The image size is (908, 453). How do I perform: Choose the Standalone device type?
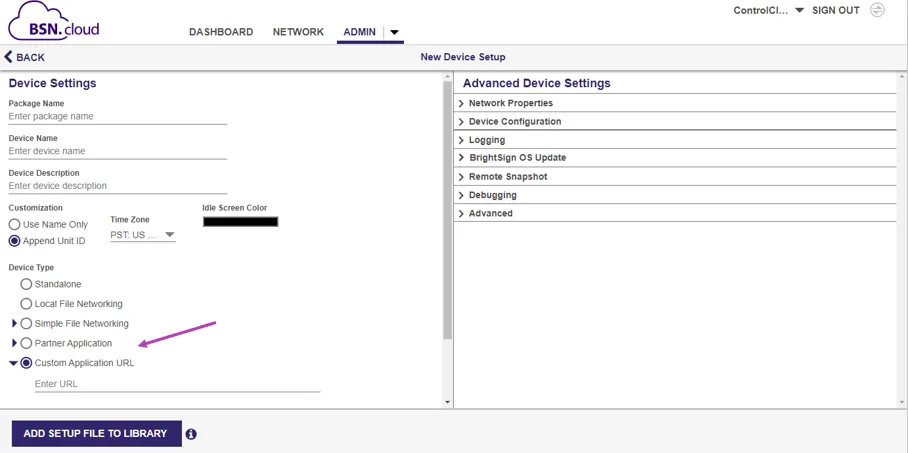[x=26, y=284]
